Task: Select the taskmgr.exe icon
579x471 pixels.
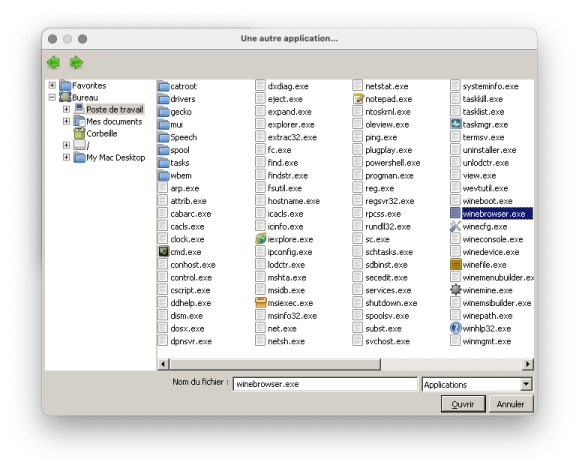Action: [x=456, y=124]
